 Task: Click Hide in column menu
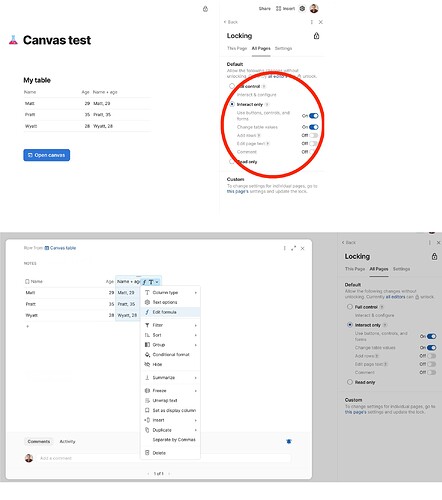click(171, 364)
